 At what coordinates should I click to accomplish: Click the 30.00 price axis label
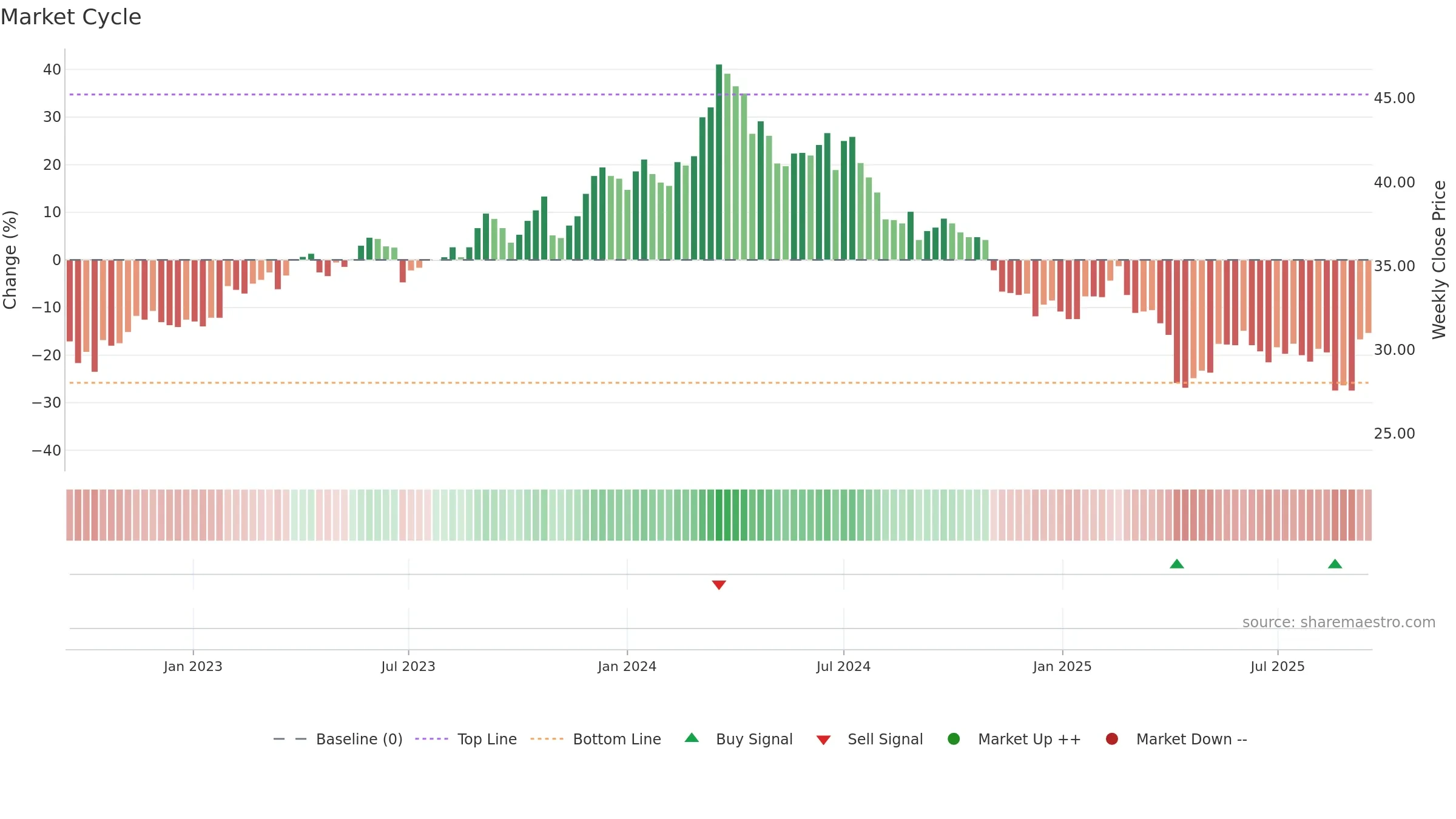[x=1394, y=350]
